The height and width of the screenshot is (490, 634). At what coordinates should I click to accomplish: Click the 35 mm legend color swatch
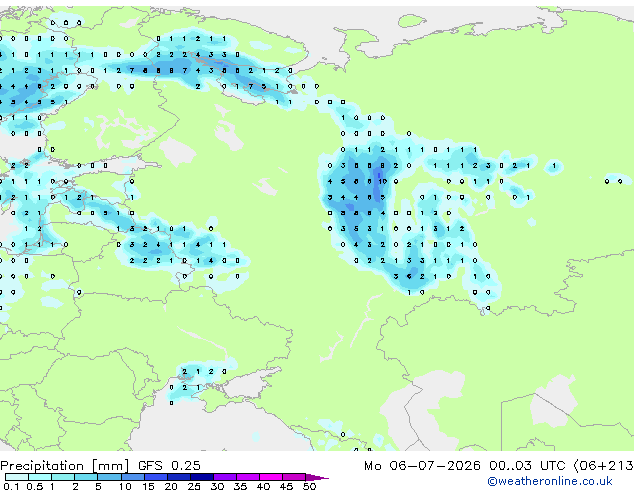(x=248, y=477)
